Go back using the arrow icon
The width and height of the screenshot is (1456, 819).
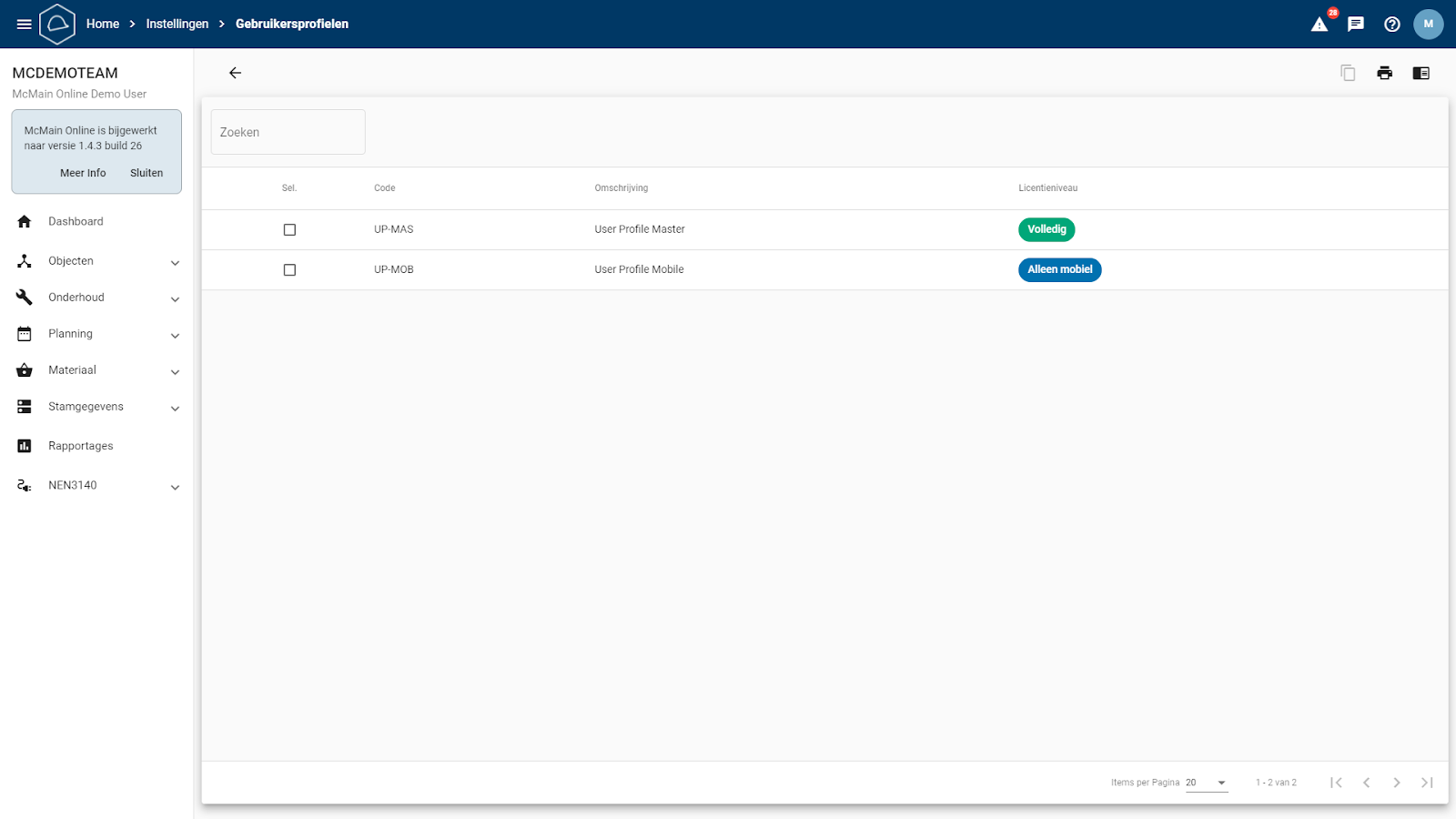[235, 73]
